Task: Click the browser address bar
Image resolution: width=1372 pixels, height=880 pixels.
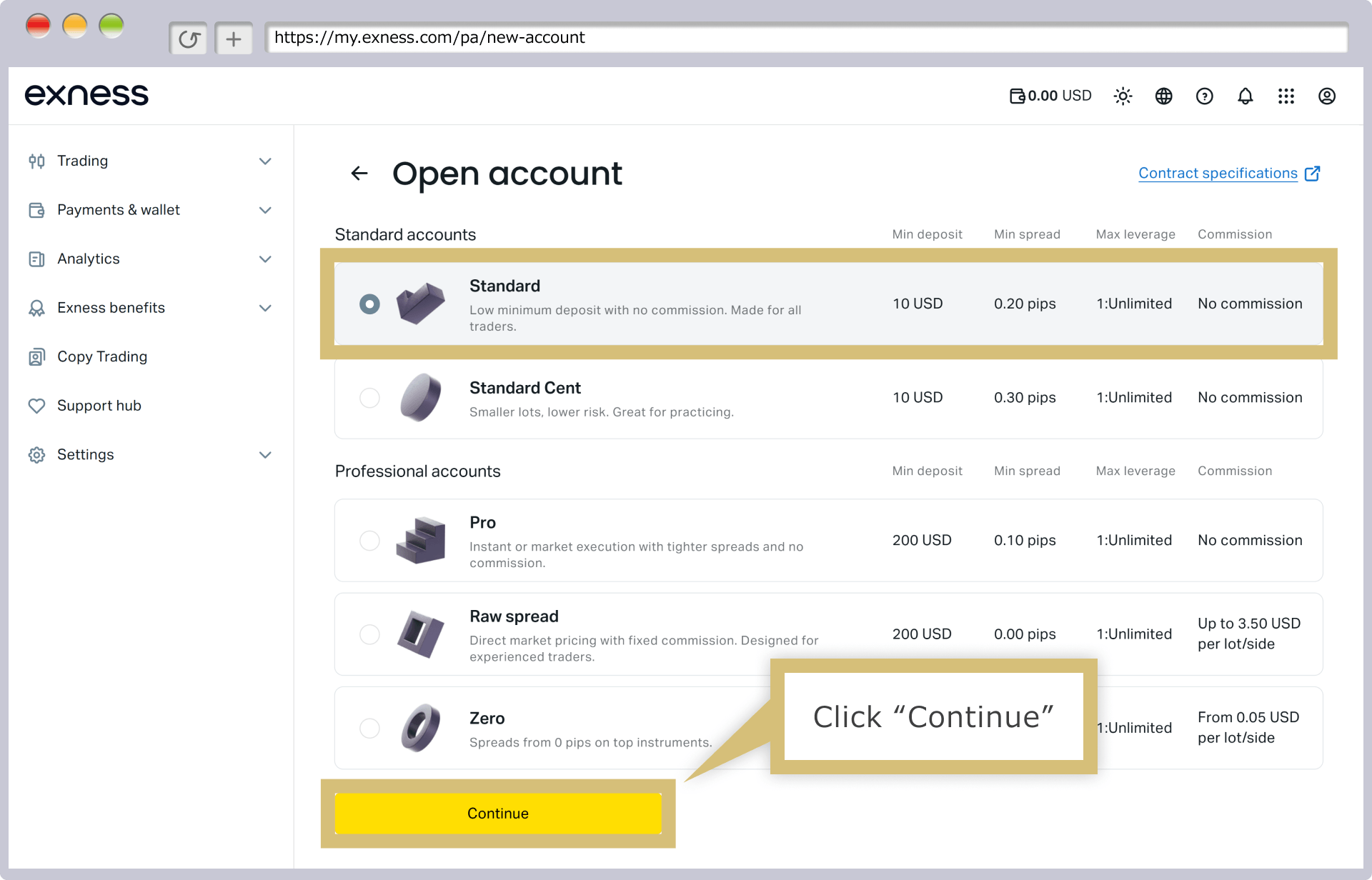Action: coord(806,38)
